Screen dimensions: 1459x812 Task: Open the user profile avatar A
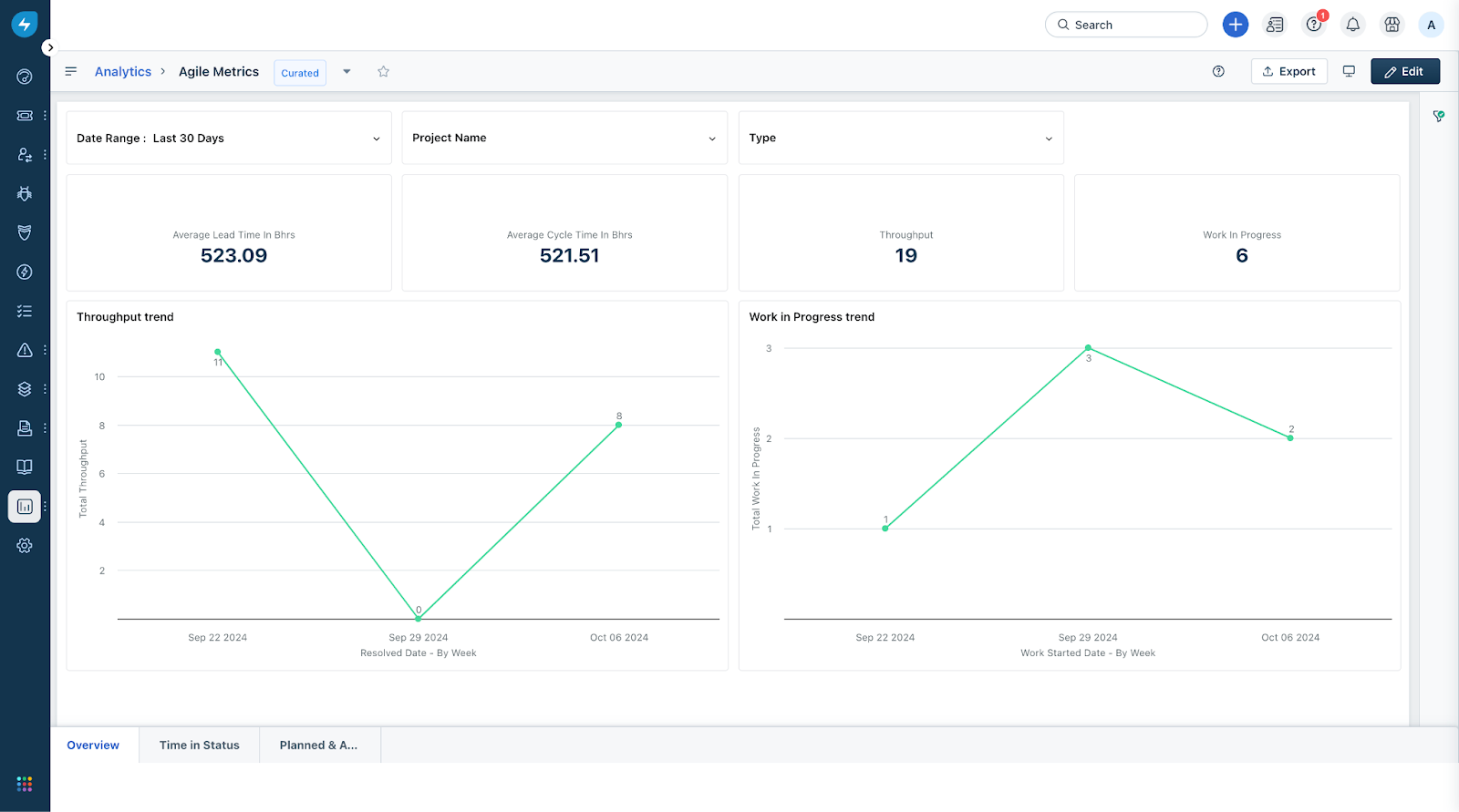1432,25
